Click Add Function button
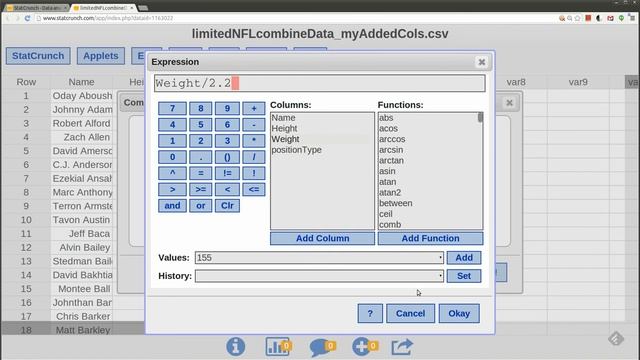Screen dimensions: 640x360 click(430, 238)
